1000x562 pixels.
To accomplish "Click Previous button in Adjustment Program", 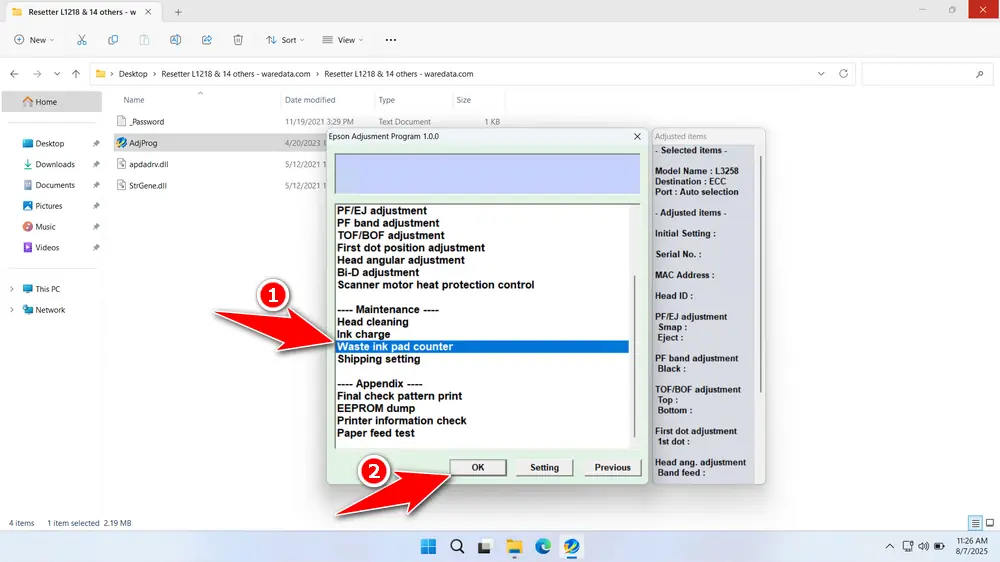I will point(612,468).
